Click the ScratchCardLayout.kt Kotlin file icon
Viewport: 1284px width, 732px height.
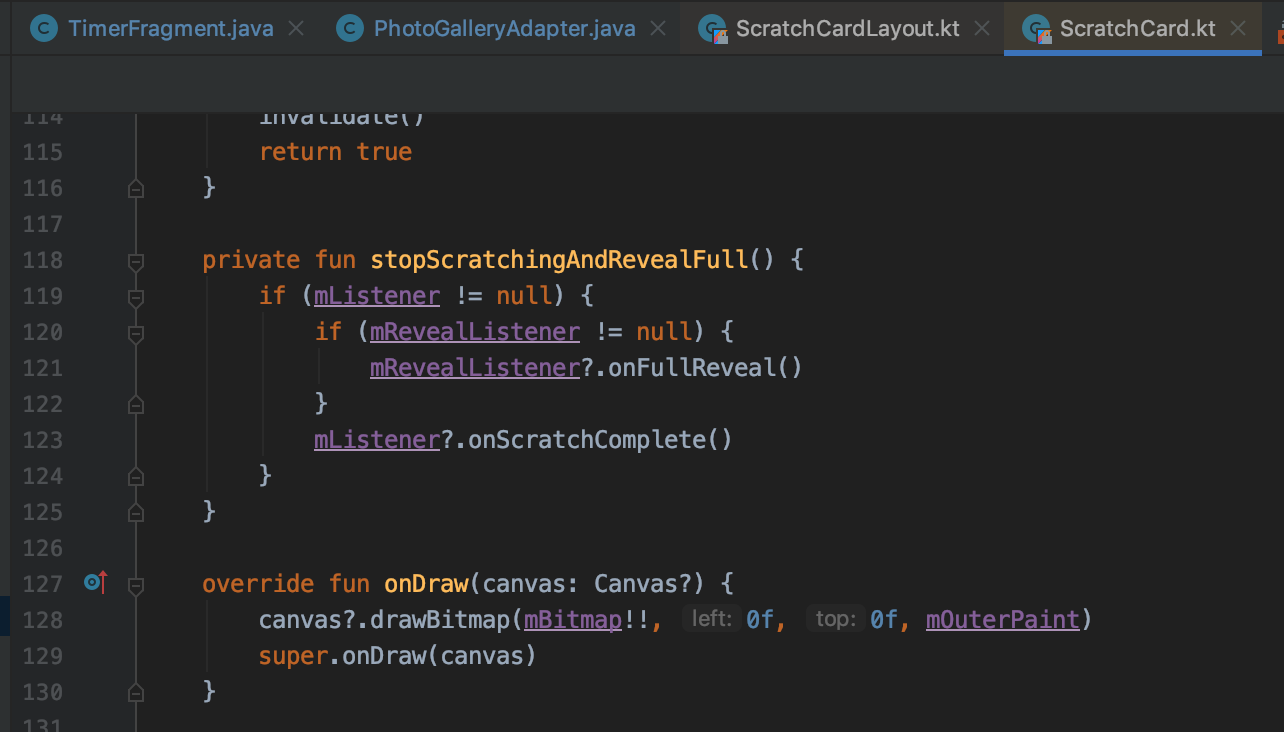click(x=712, y=29)
